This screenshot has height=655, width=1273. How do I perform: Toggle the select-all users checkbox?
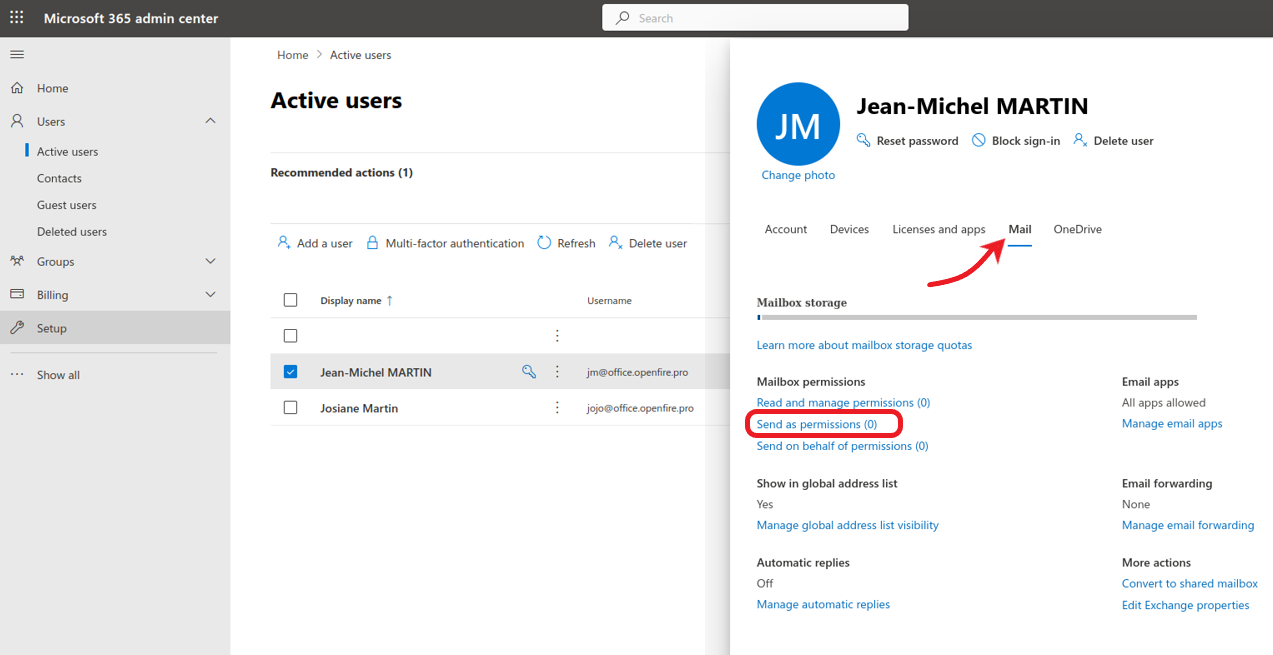point(291,300)
